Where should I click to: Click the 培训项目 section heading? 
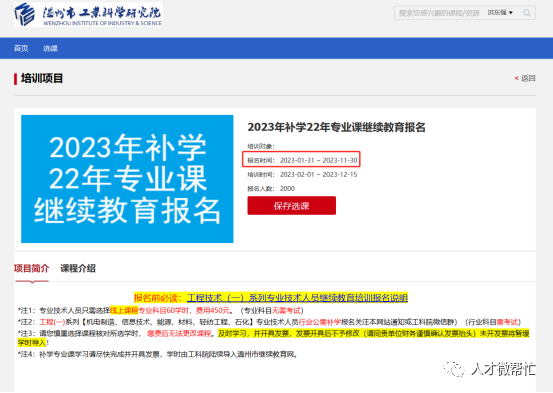[x=42, y=78]
